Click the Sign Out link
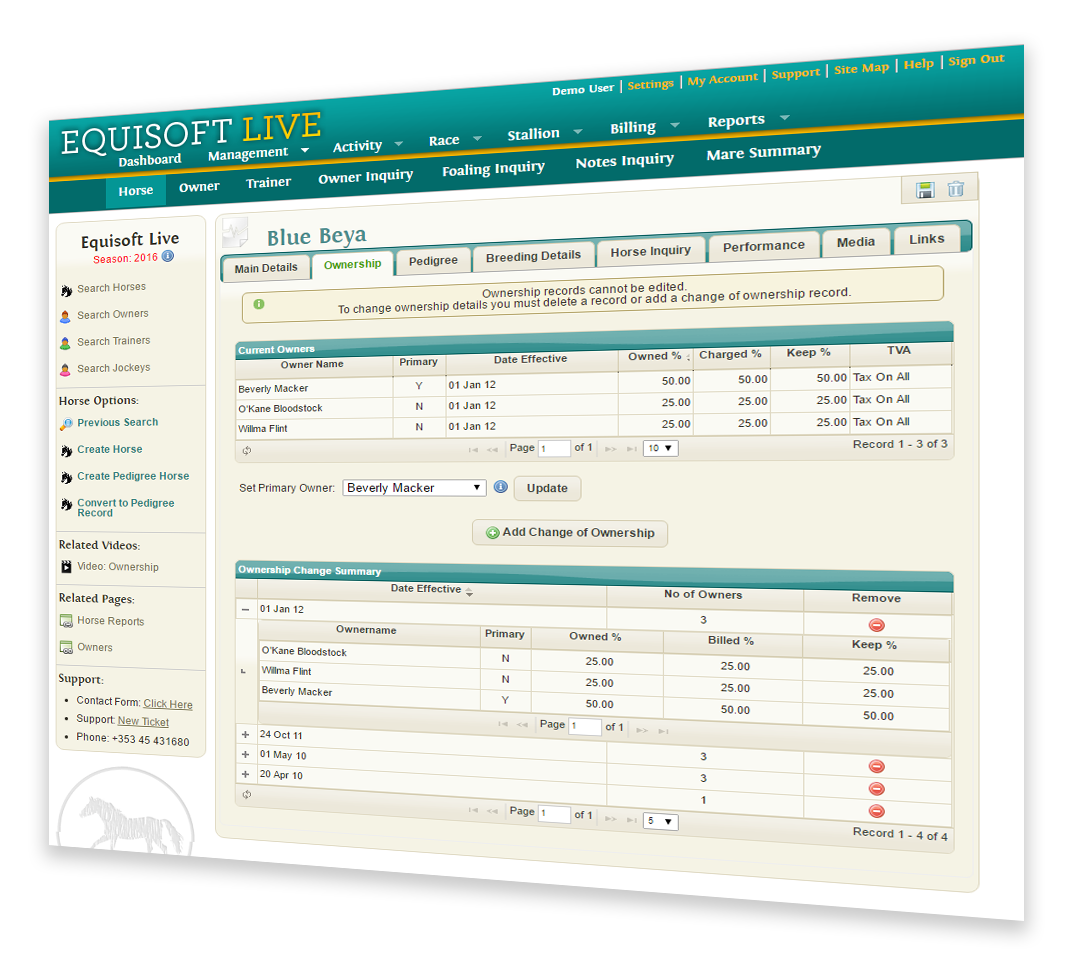The width and height of the screenshot is (1073, 965). (x=976, y=60)
